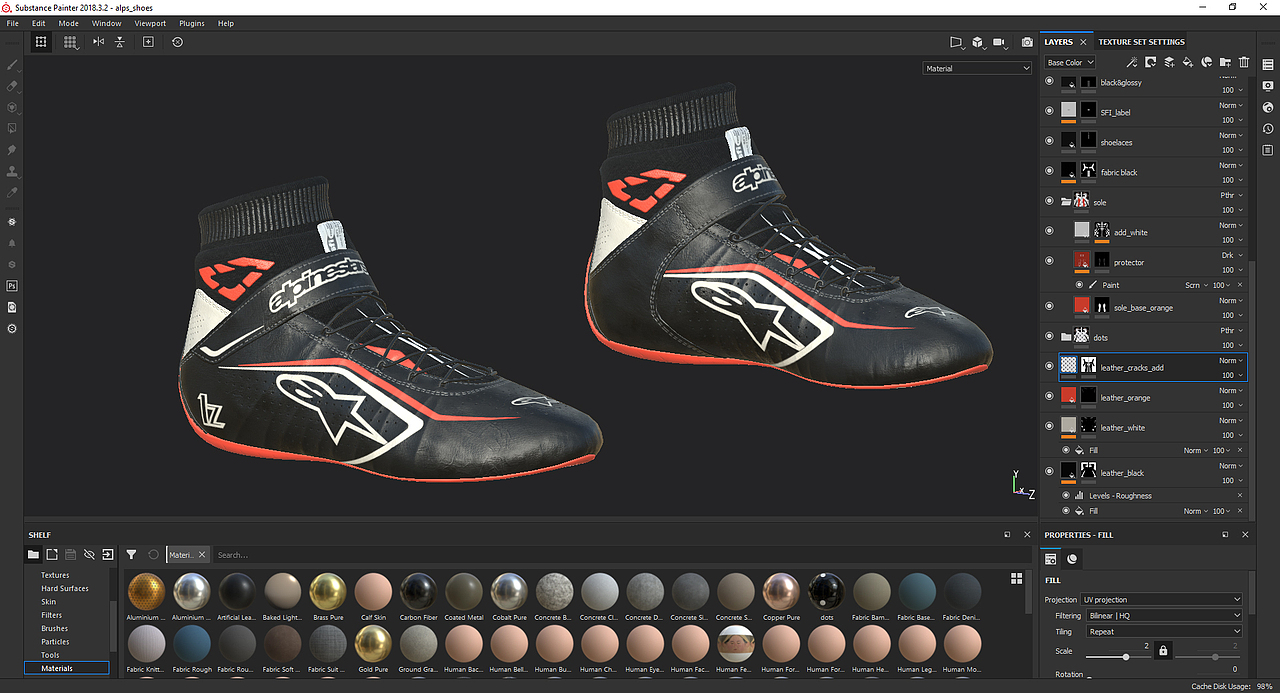This screenshot has width=1280, height=693.
Task: Remove the Materials search filter tag
Action: coord(201,554)
